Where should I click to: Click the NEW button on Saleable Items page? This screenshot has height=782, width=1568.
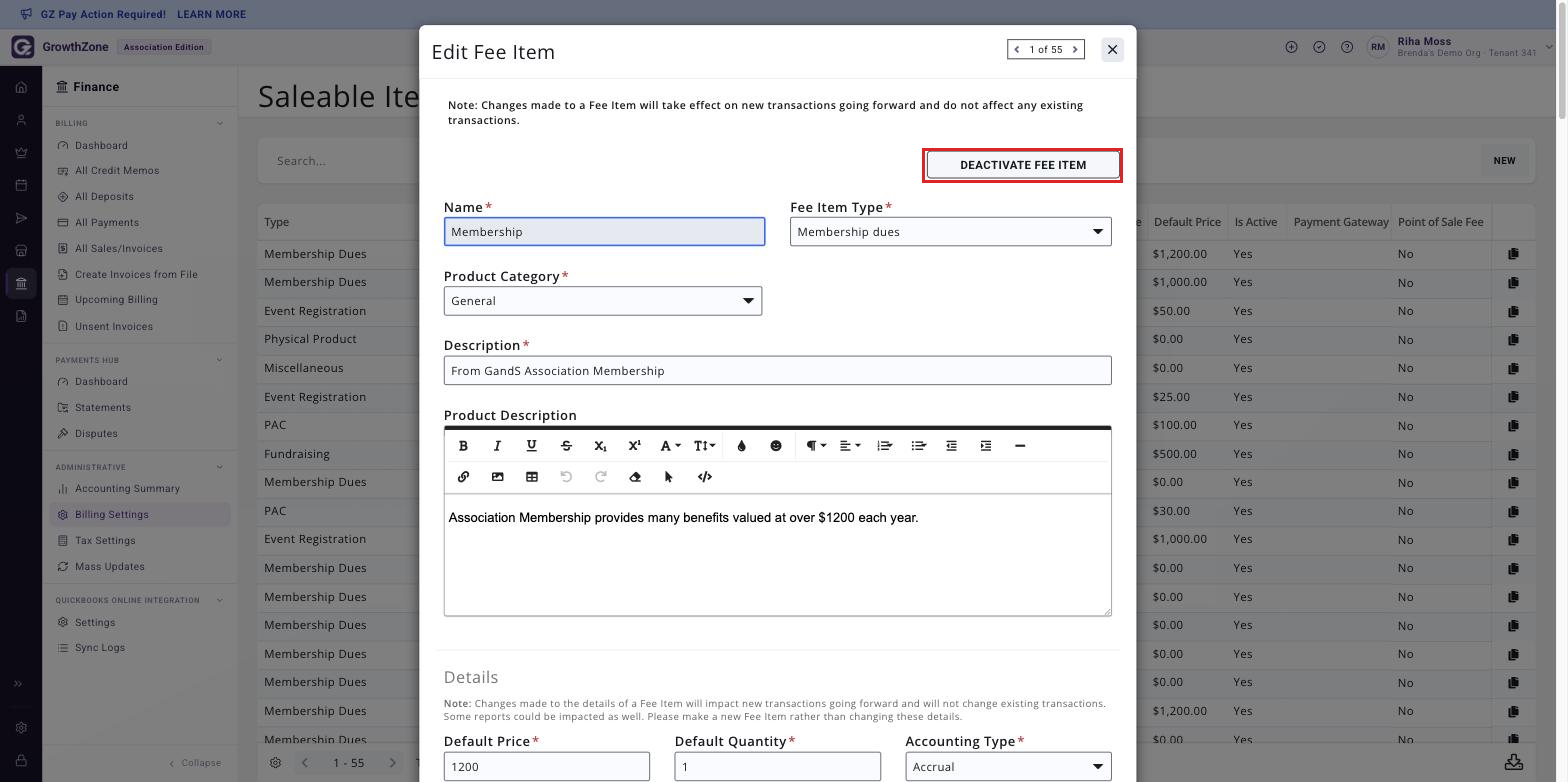click(x=1504, y=161)
